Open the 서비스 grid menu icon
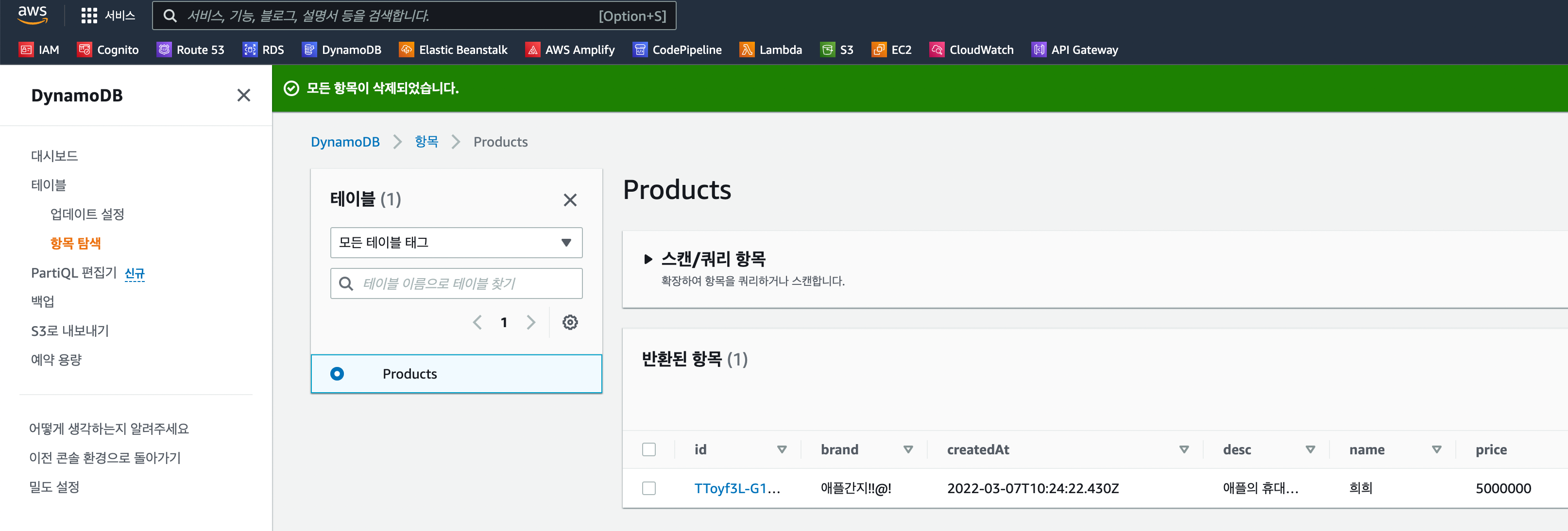This screenshot has width=1568, height=531. coord(89,16)
